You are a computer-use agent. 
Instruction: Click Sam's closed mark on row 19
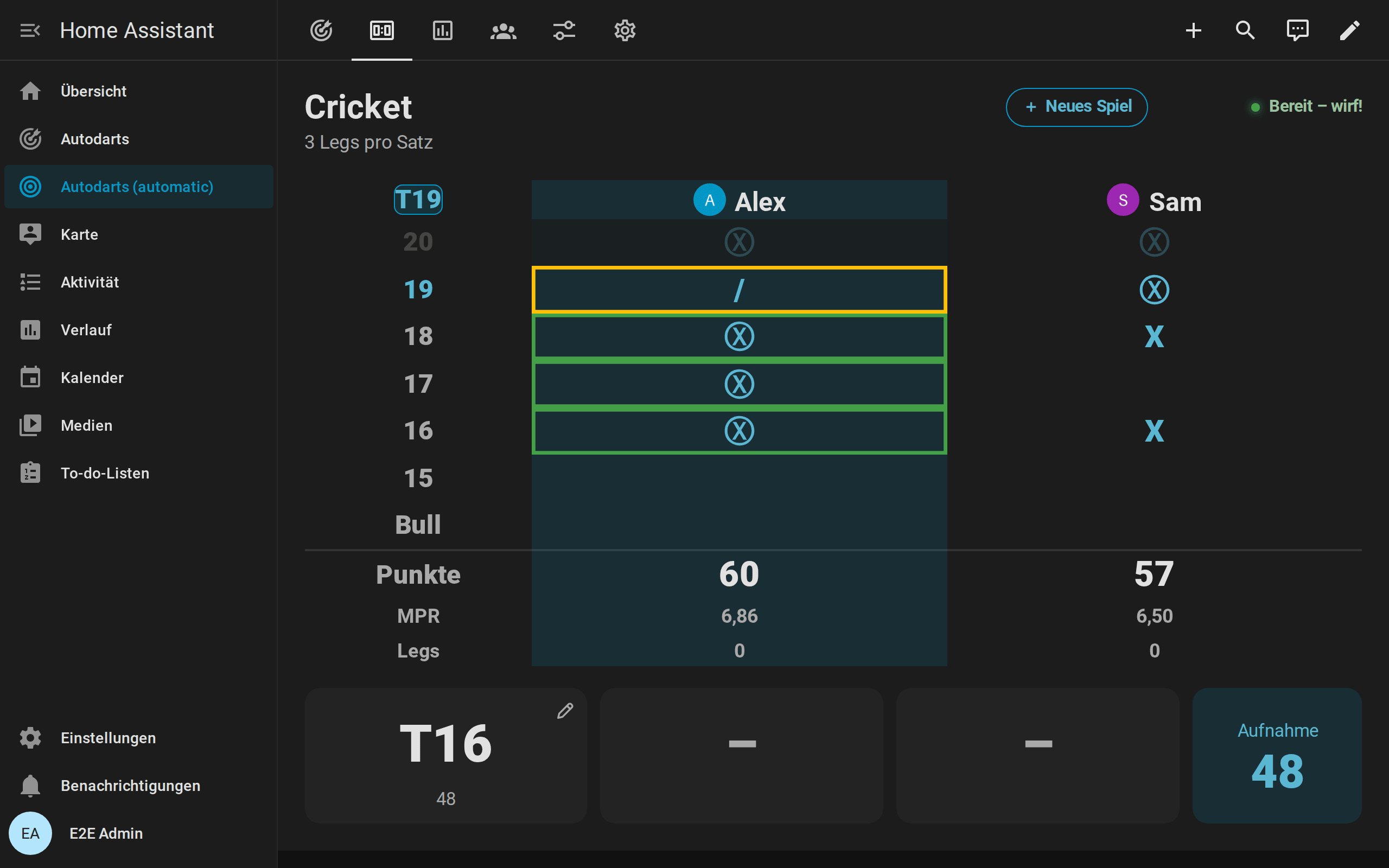click(1154, 289)
